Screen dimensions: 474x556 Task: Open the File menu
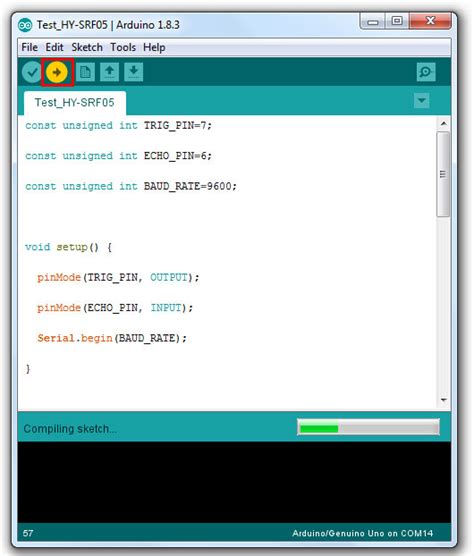click(x=29, y=47)
